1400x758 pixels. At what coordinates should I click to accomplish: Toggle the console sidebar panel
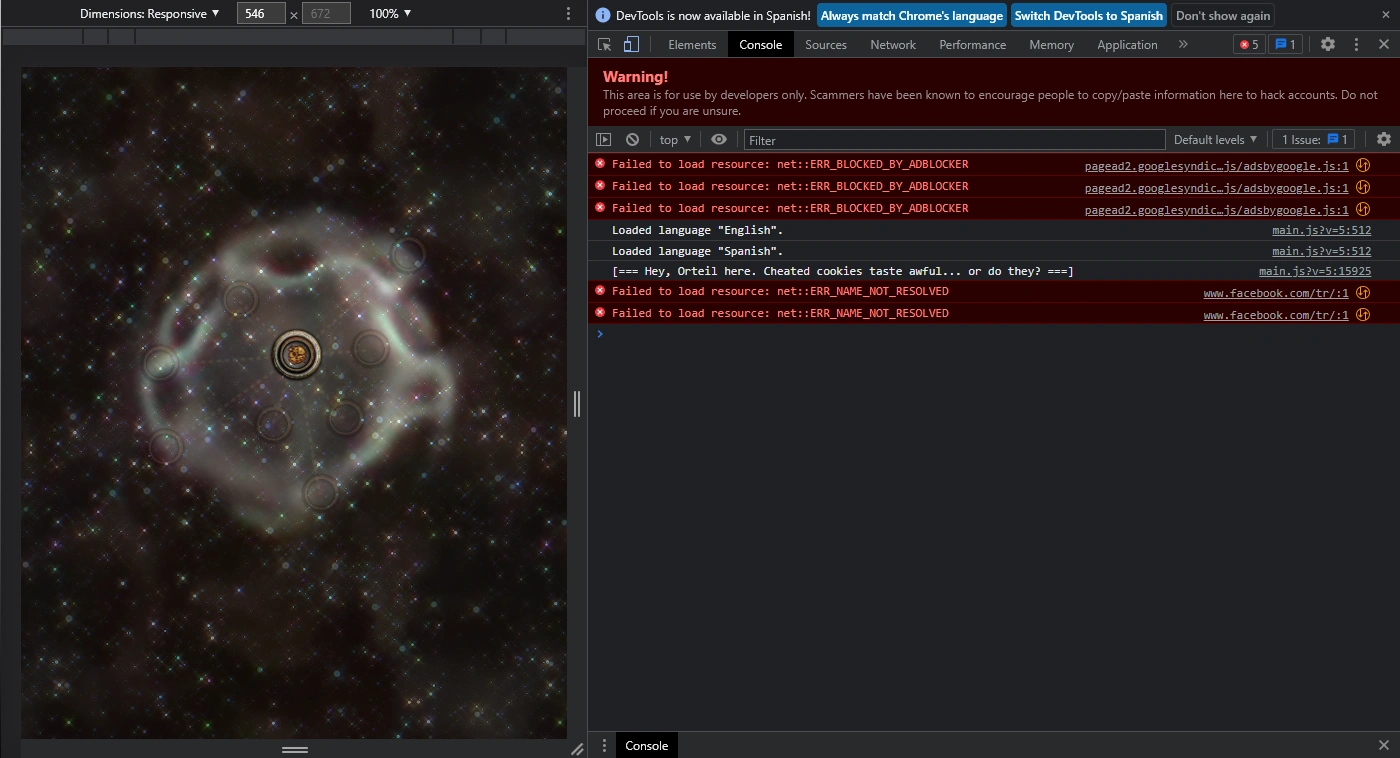pyautogui.click(x=604, y=140)
